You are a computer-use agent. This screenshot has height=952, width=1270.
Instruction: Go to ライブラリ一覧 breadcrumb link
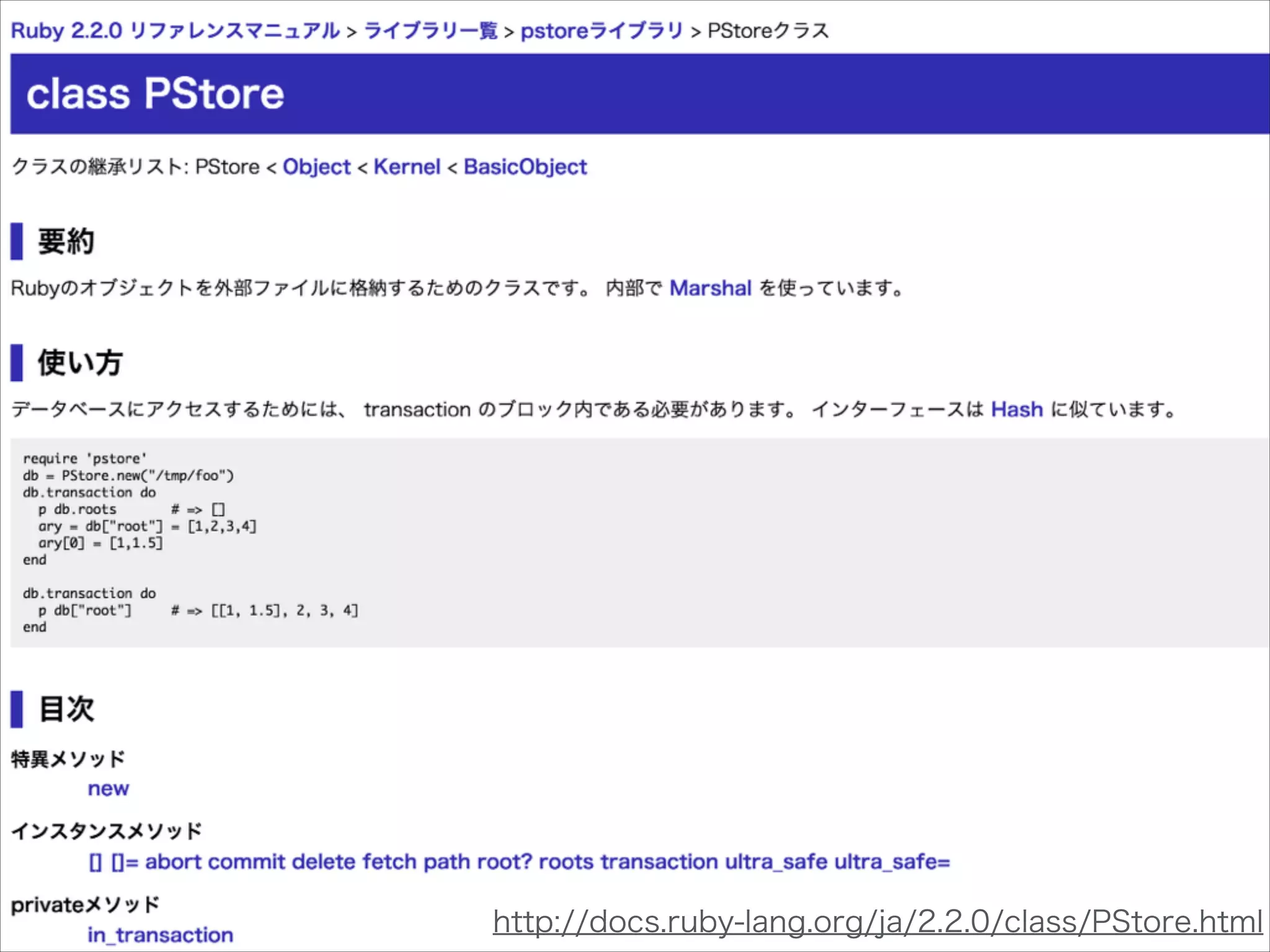point(430,30)
